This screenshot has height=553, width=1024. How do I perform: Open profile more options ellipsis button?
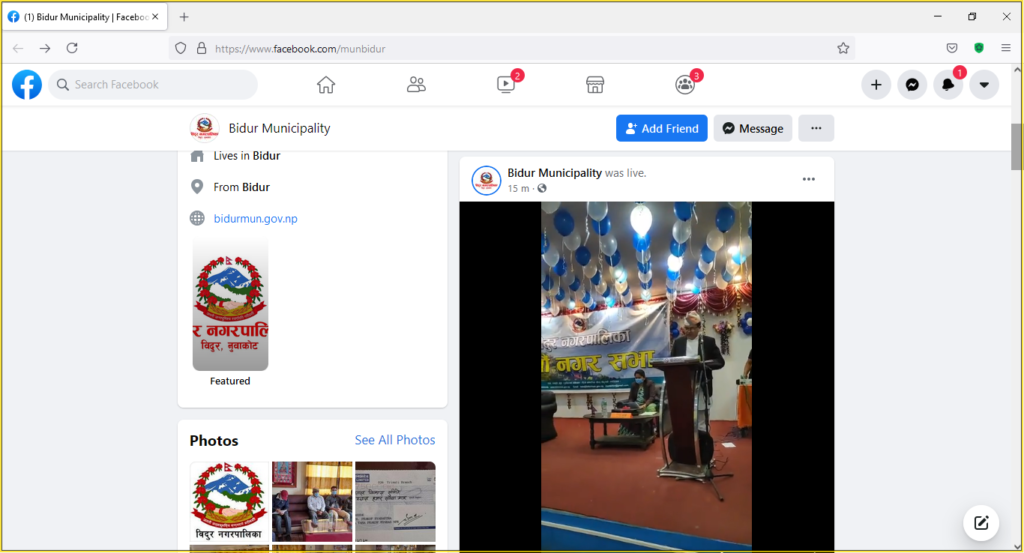tap(816, 128)
